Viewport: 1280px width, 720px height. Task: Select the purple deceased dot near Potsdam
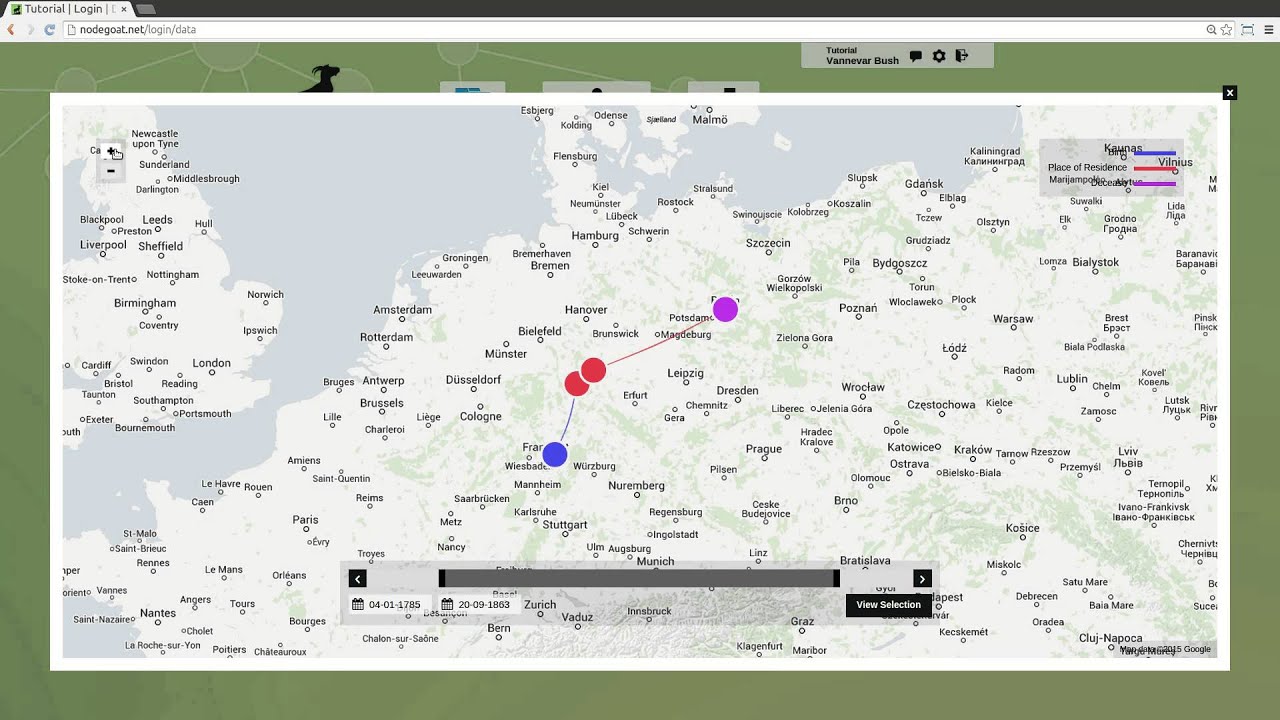725,309
